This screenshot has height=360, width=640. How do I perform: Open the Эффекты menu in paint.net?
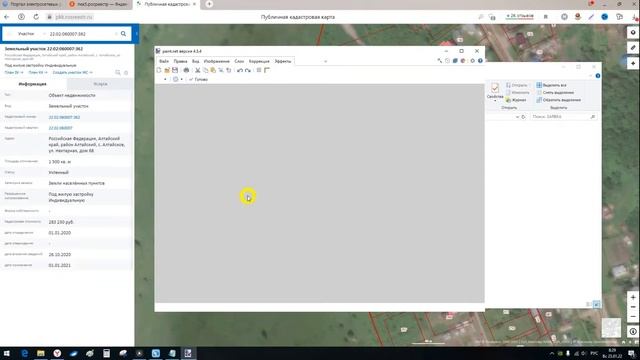(282, 61)
